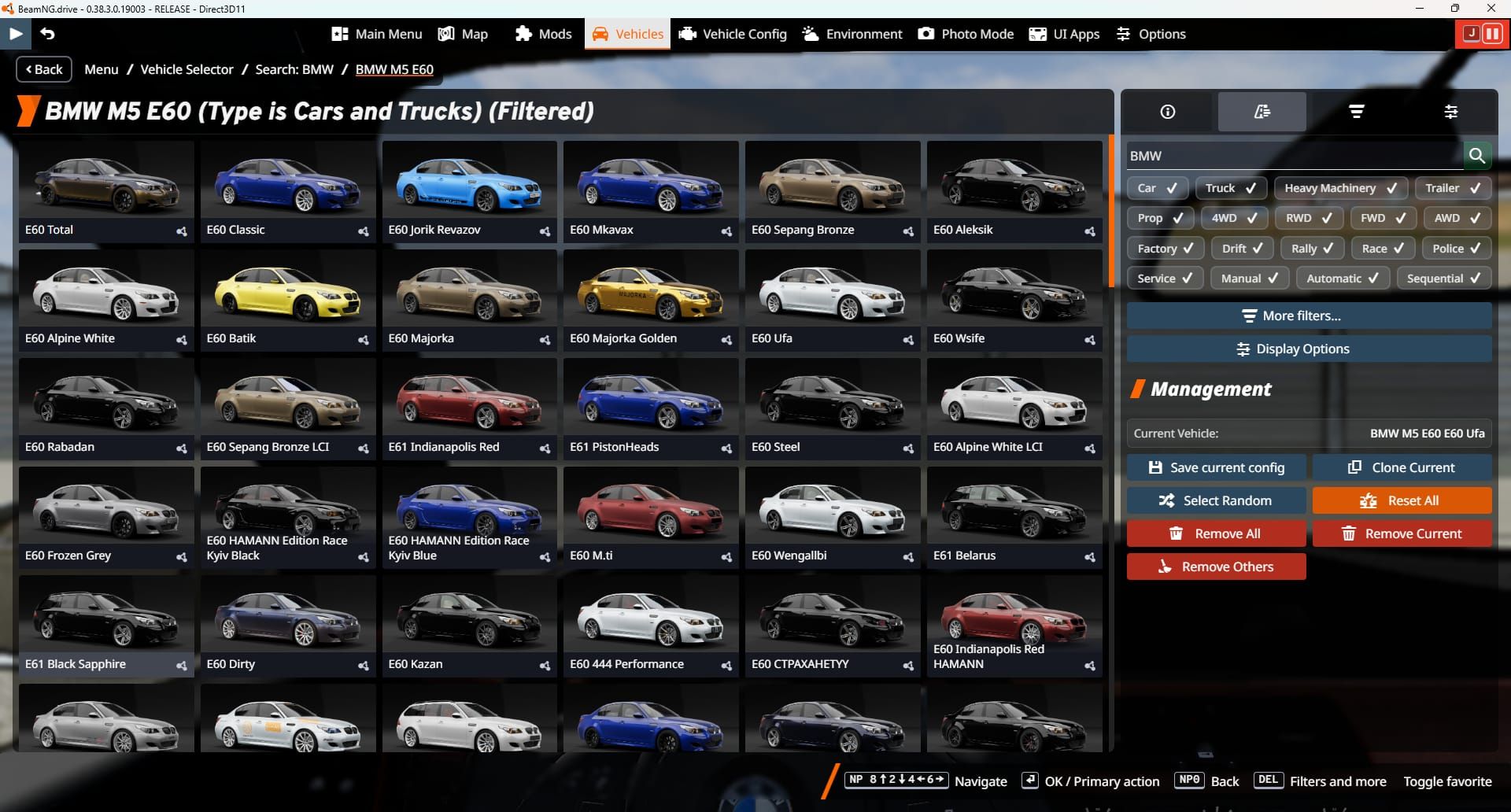
Task: Open the info tab icon in the filter panel
Action: point(1166,111)
